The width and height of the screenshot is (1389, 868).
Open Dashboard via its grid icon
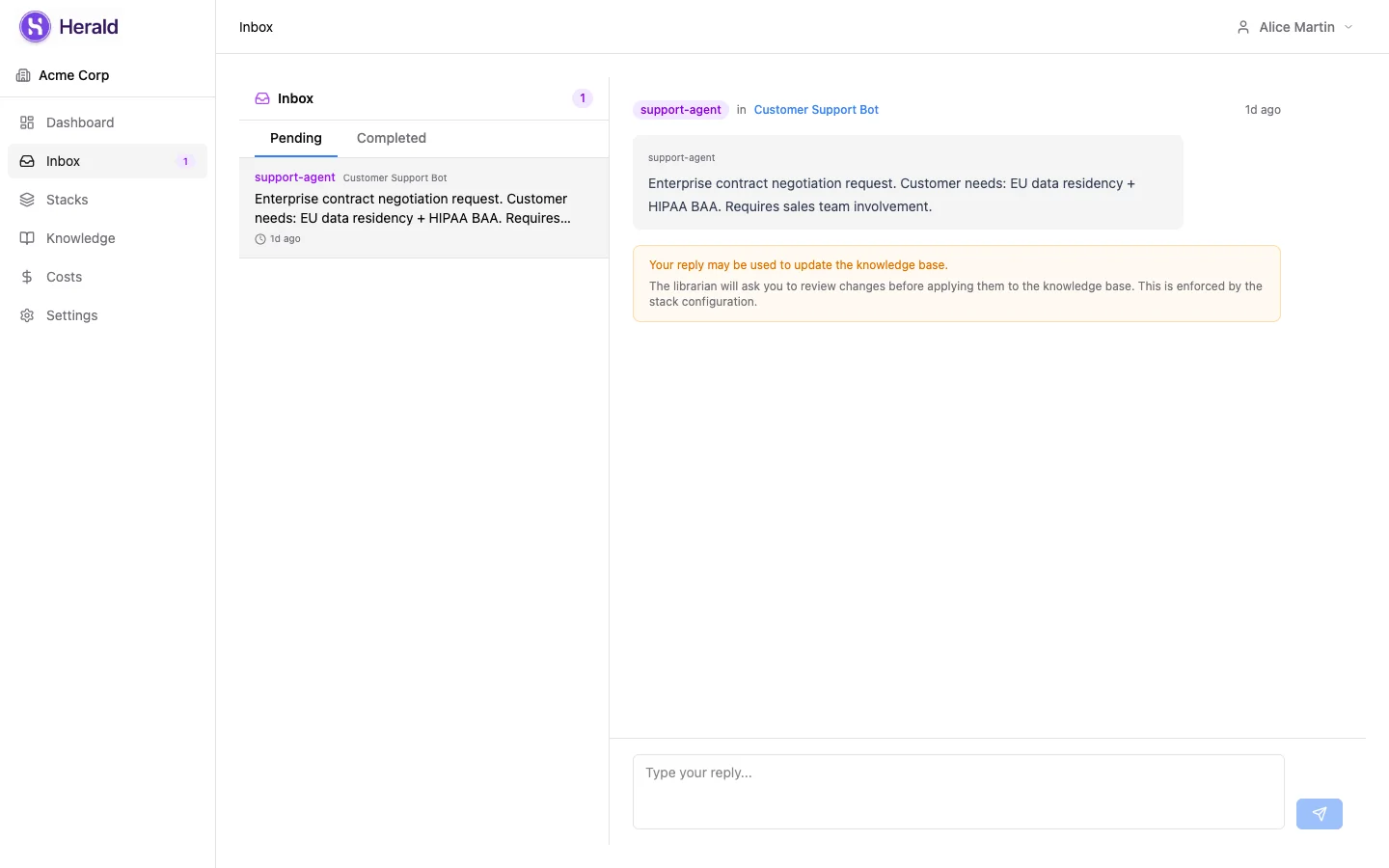pyautogui.click(x=27, y=122)
